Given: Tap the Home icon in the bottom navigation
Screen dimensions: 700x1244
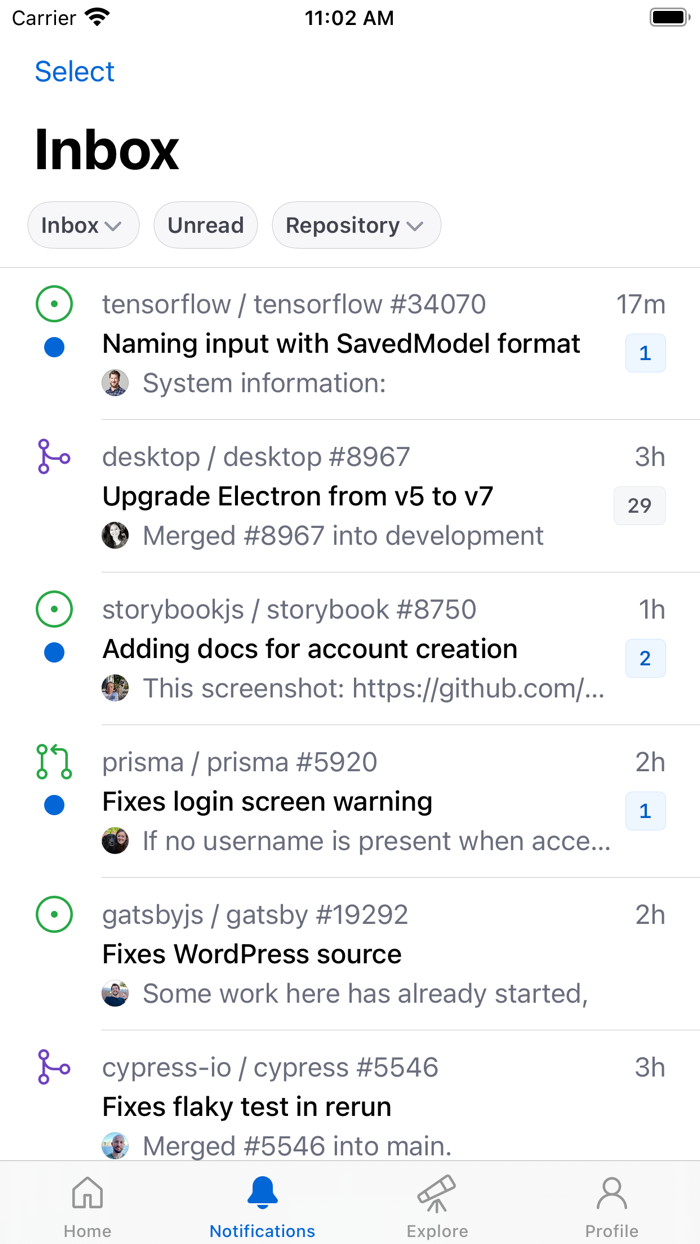Looking at the screenshot, I should (87, 1192).
